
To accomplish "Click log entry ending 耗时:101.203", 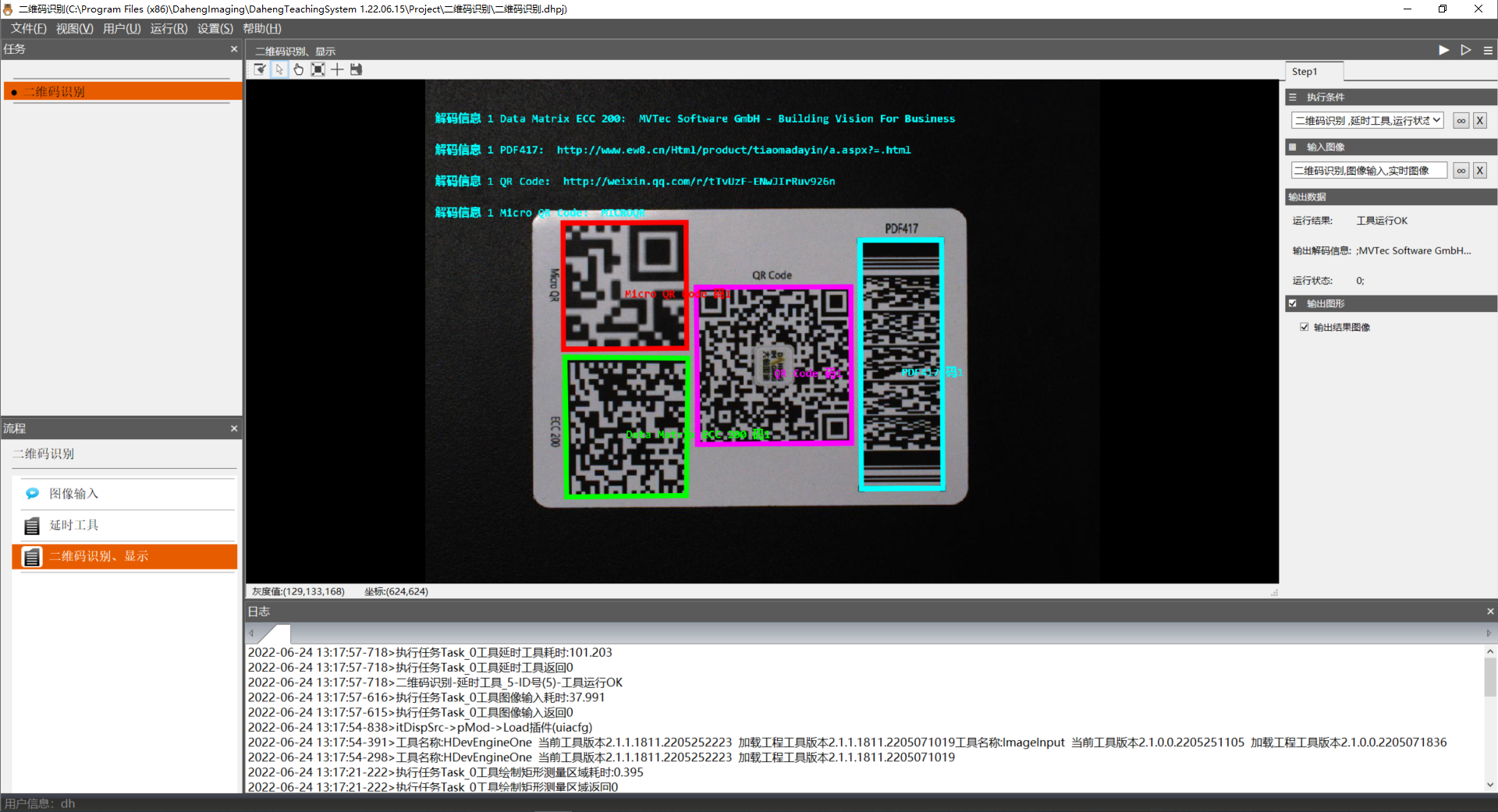I will click(x=430, y=652).
